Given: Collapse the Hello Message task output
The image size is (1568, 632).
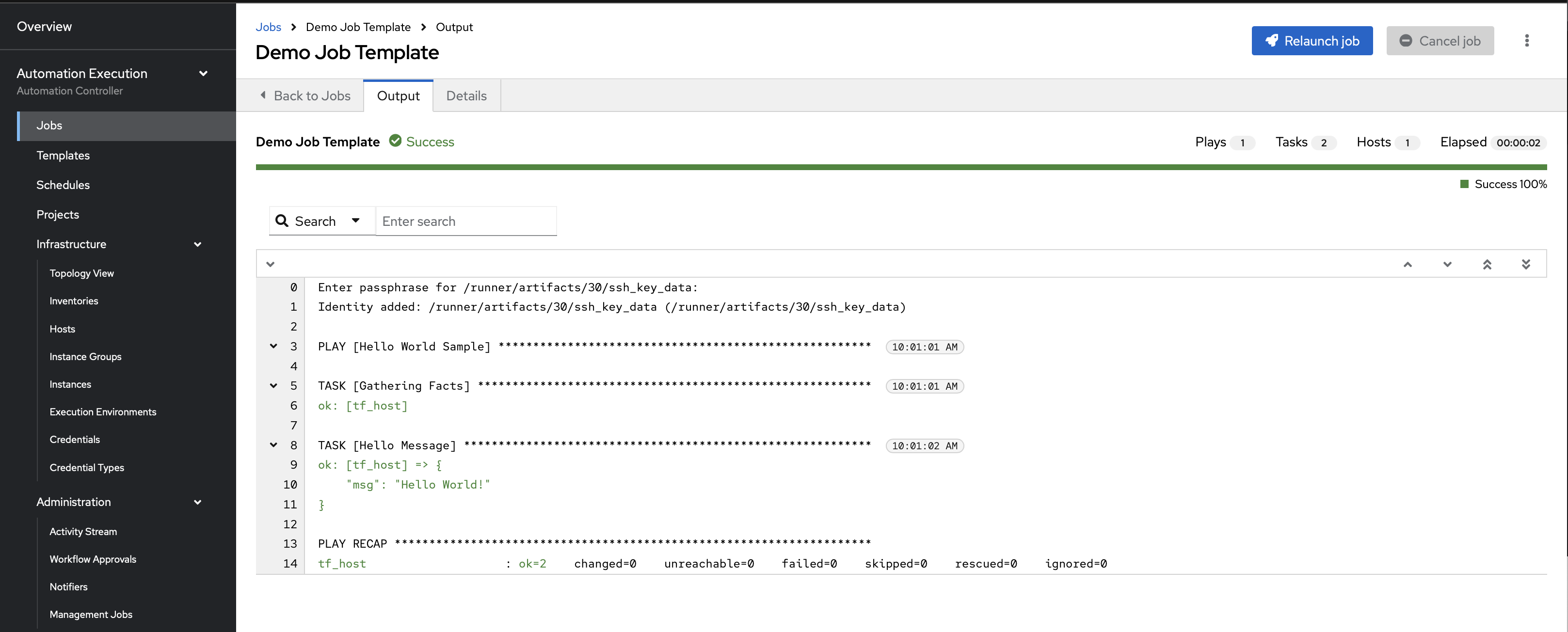Looking at the screenshot, I should [x=273, y=445].
